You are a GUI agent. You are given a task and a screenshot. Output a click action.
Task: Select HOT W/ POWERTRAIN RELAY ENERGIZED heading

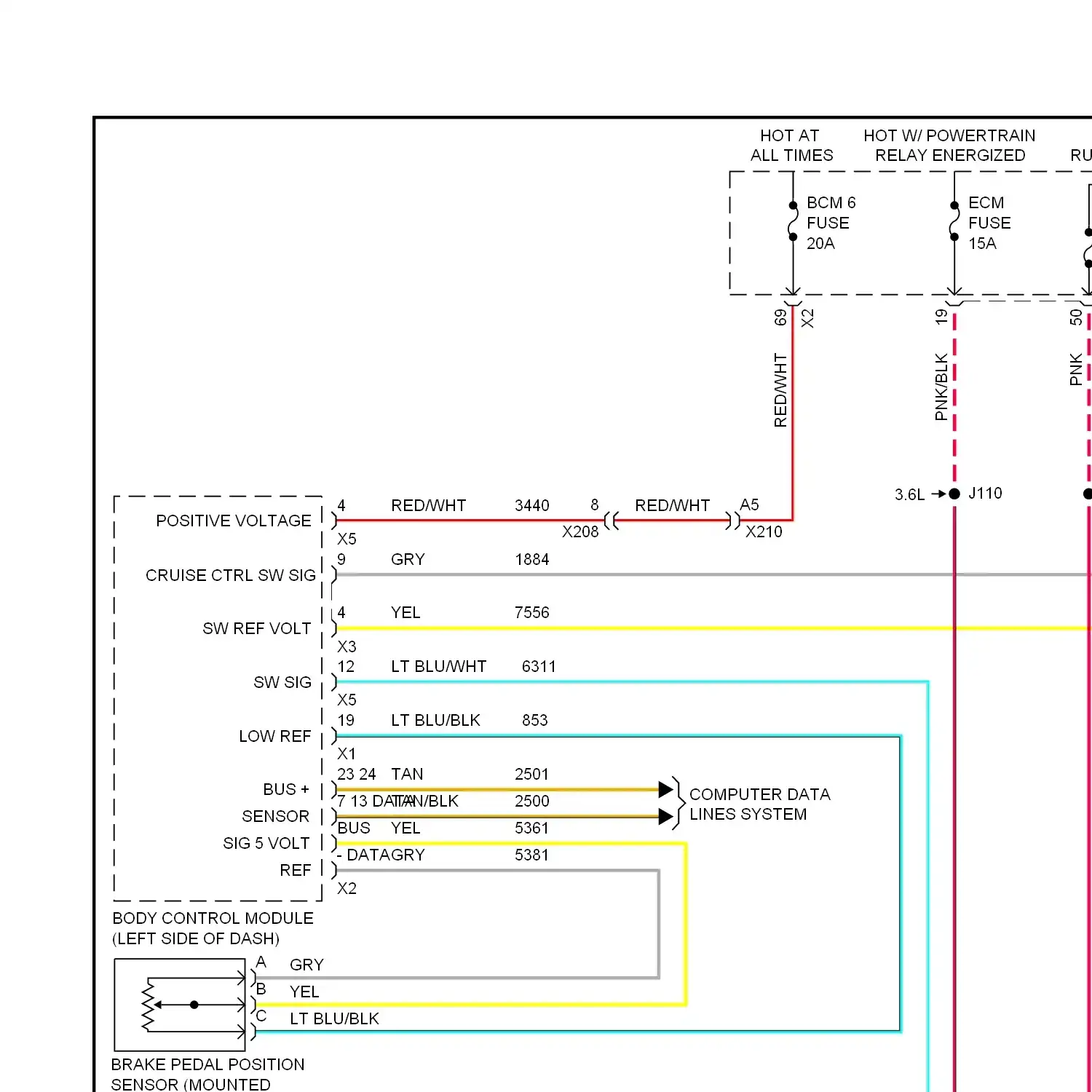coord(949,146)
